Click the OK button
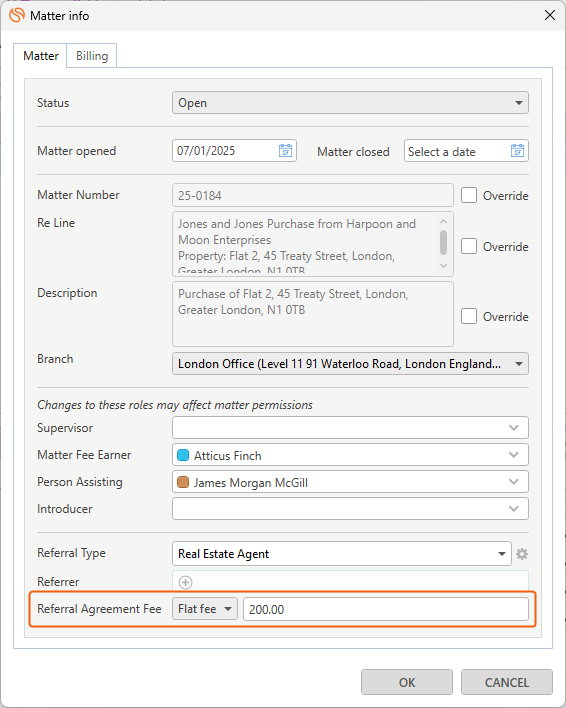Viewport: 566px width, 708px height. pyautogui.click(x=407, y=682)
